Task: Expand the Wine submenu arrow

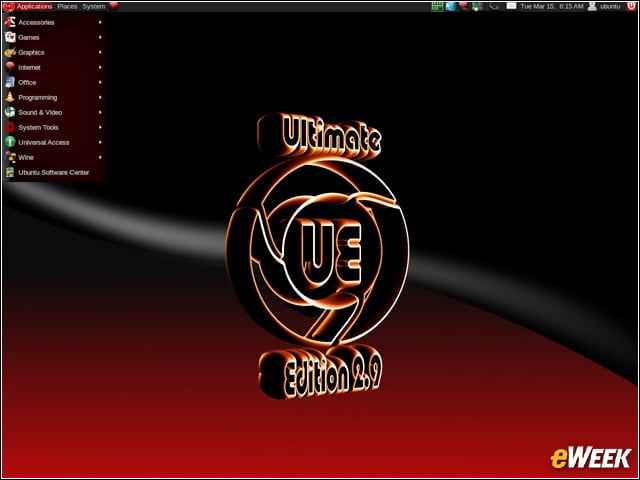Action: coord(100,157)
